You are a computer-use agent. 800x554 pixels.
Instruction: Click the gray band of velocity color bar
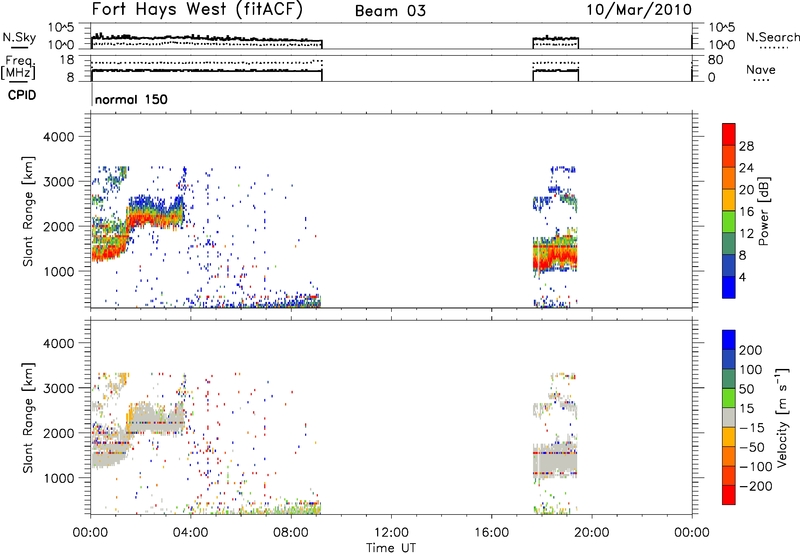(729, 417)
